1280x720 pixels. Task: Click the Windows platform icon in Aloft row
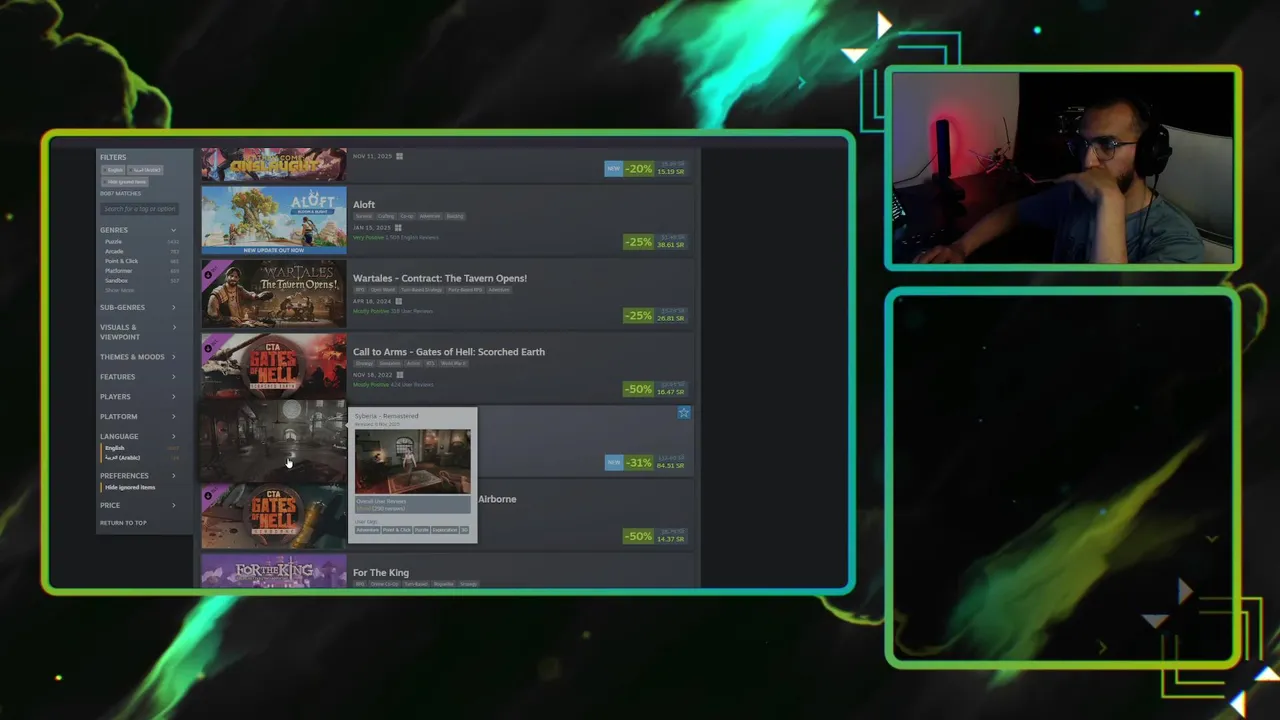pyautogui.click(x=398, y=228)
